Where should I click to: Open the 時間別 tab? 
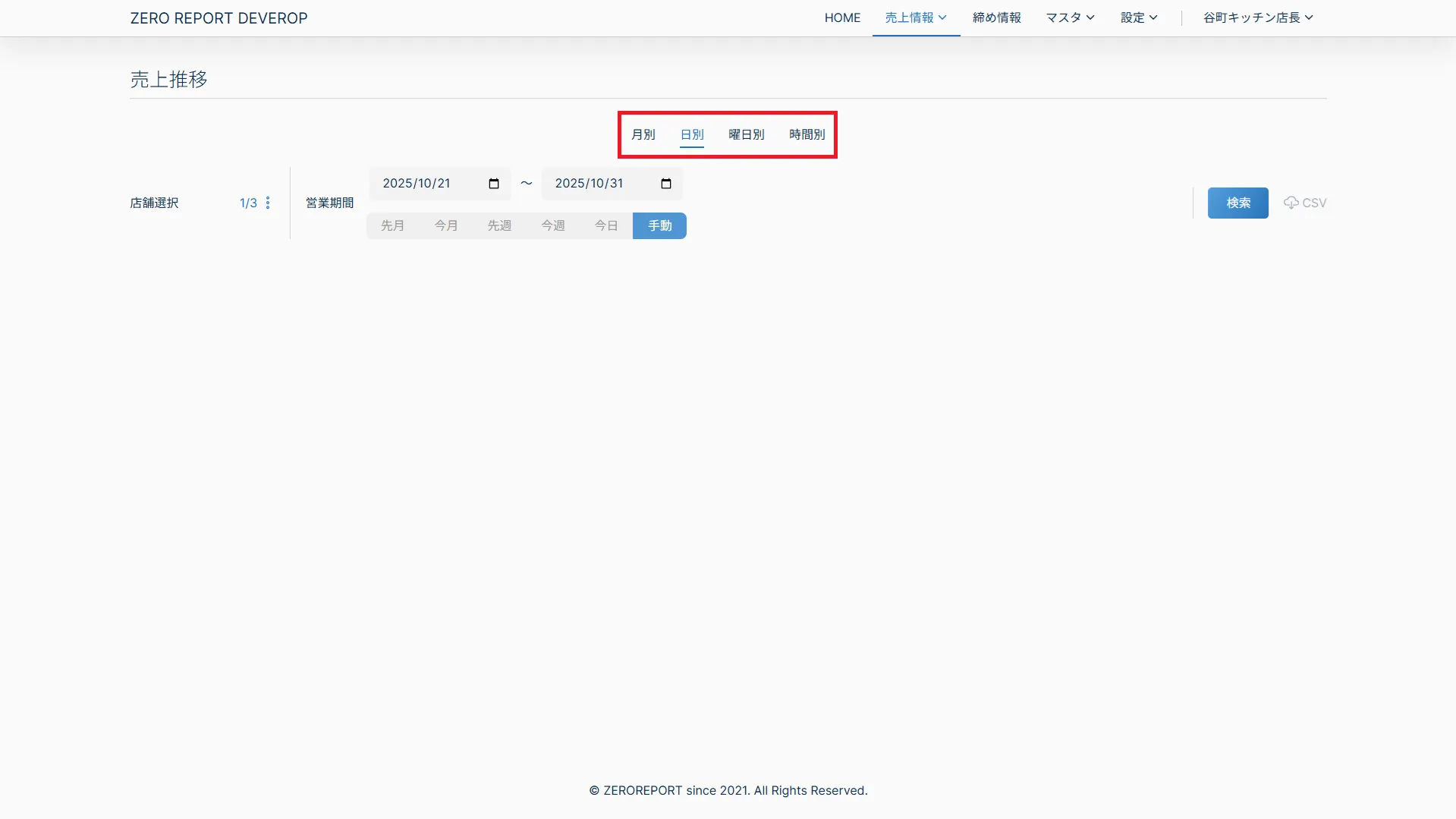coord(807,134)
